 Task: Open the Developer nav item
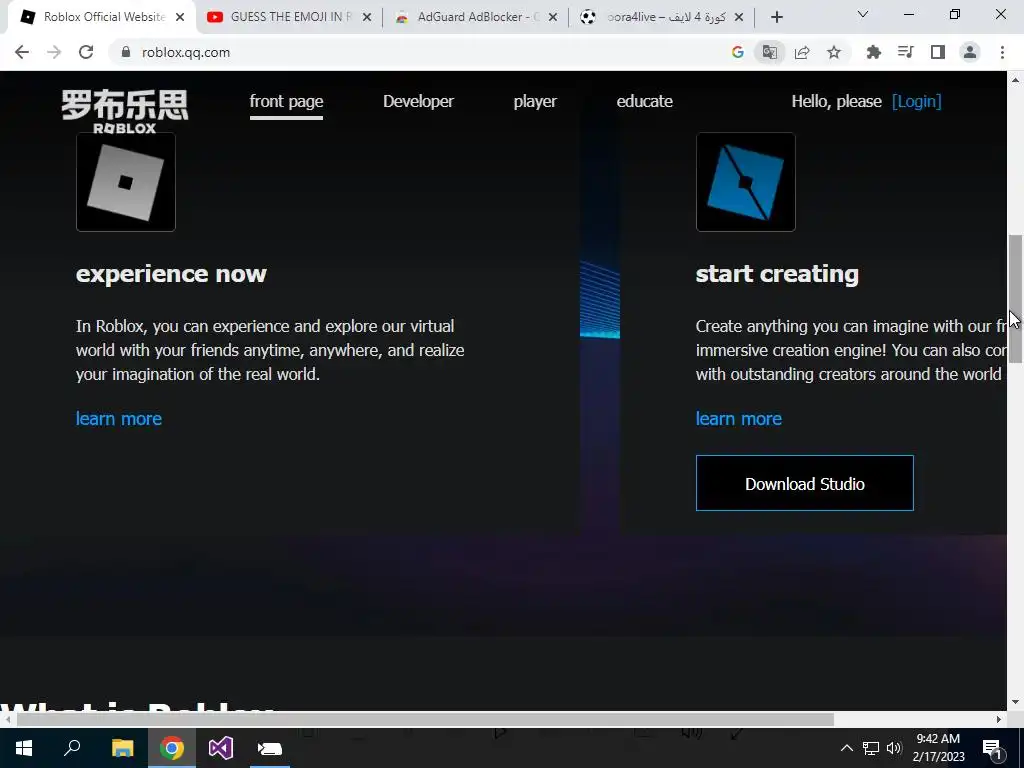point(418,101)
